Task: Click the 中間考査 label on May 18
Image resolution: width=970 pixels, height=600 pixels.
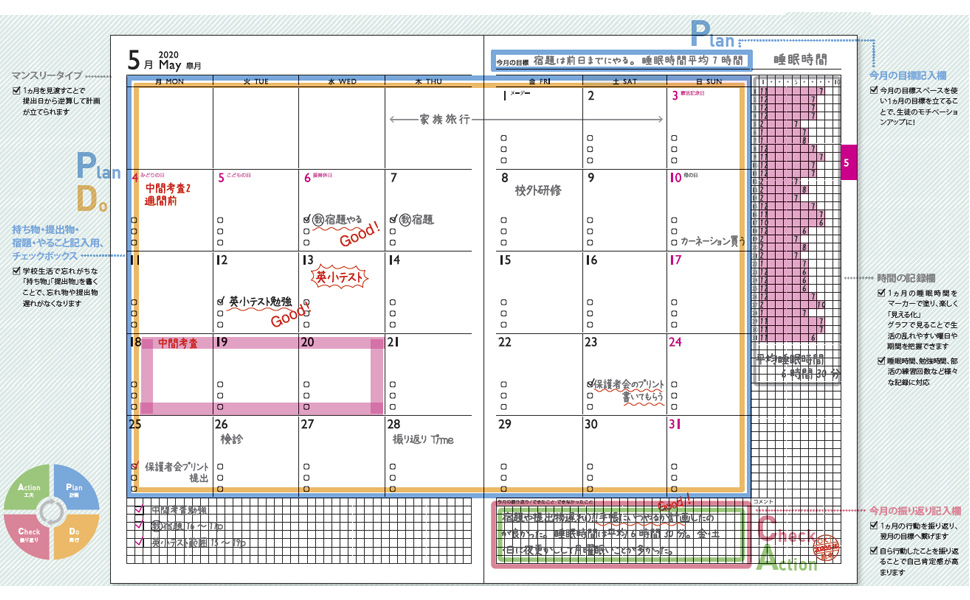Action: pyautogui.click(x=178, y=343)
